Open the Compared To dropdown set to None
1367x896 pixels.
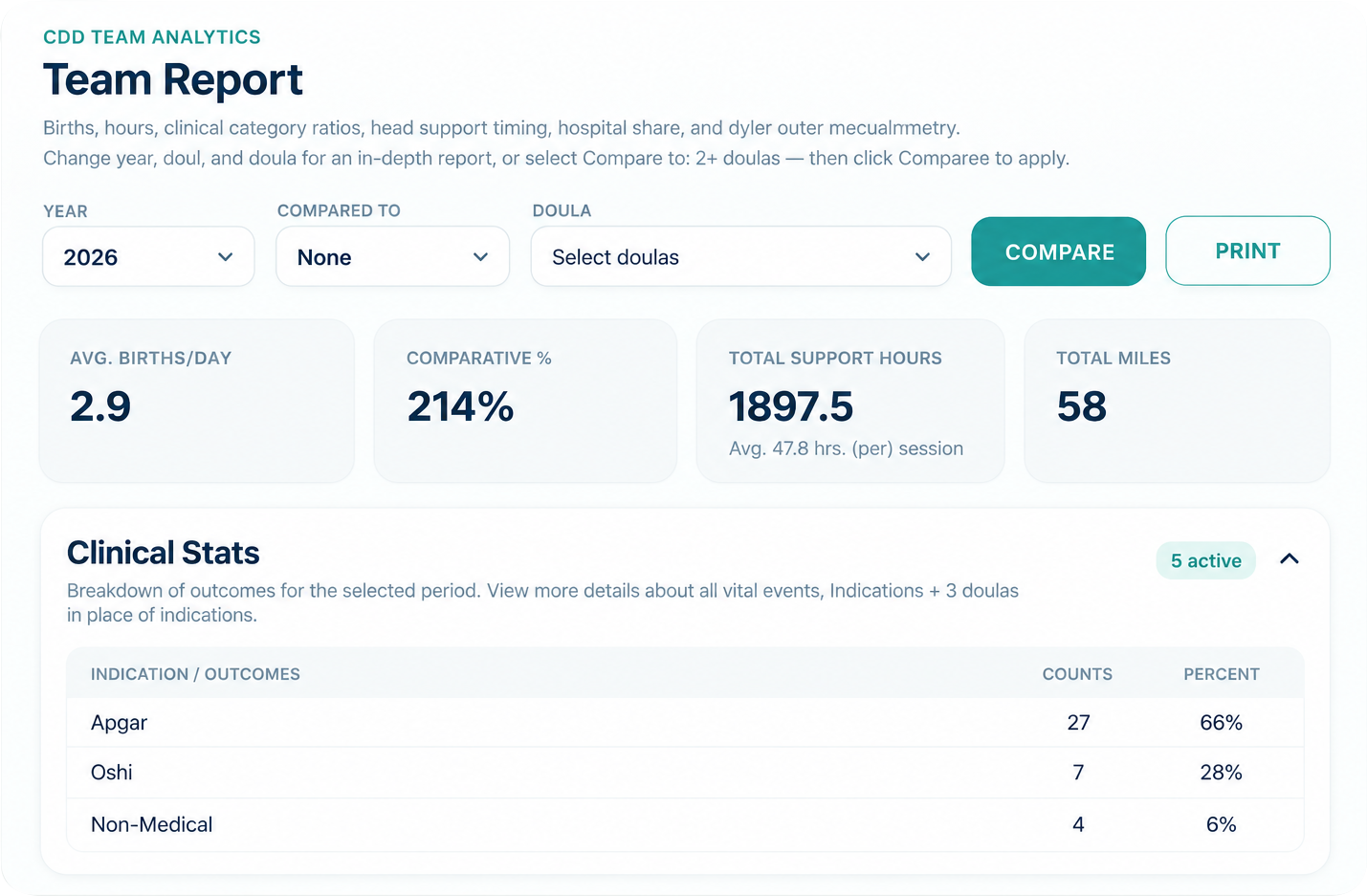click(392, 256)
